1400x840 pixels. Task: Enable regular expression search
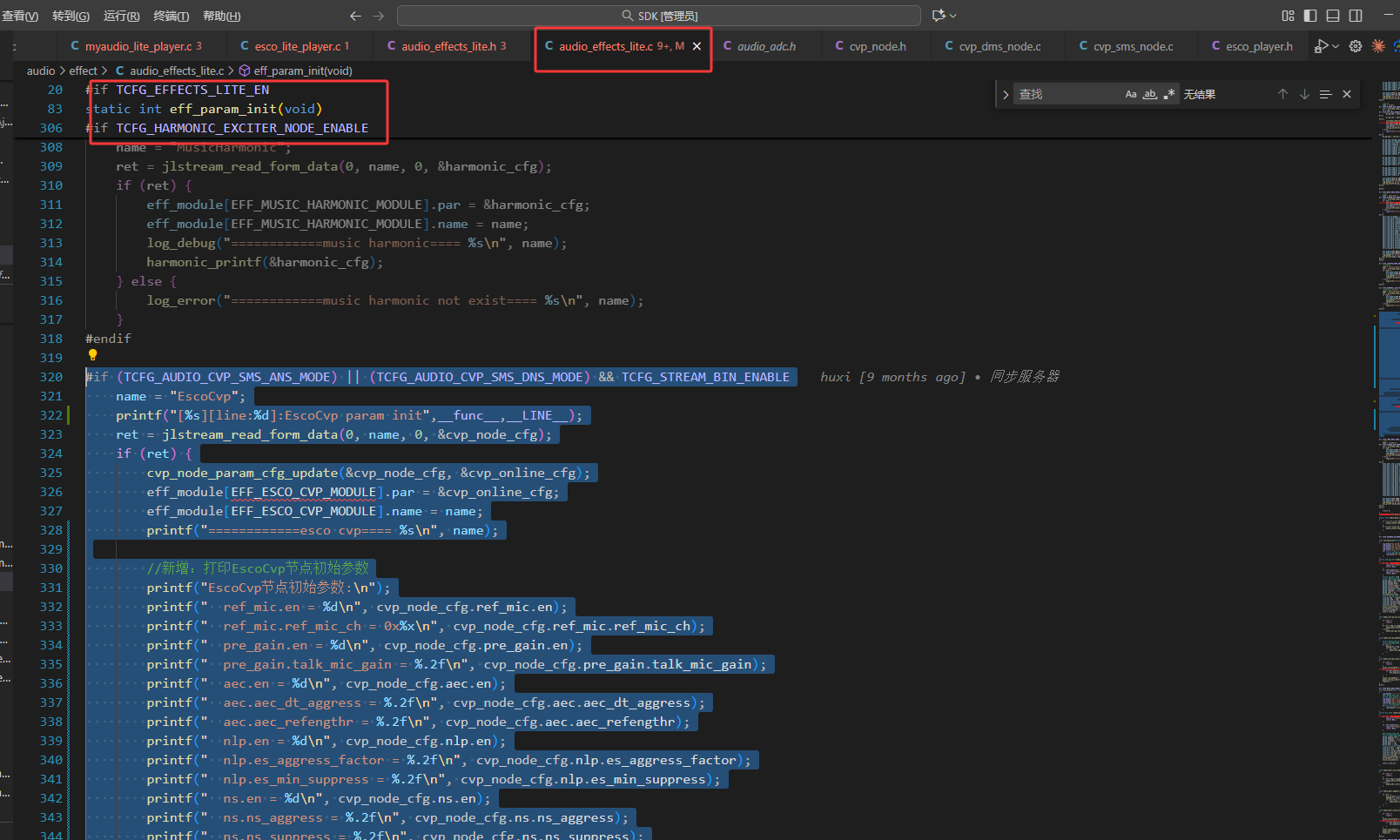pos(1168,94)
